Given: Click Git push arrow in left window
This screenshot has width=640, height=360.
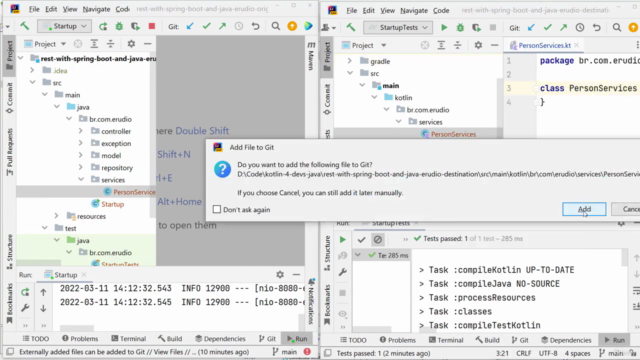Looking at the screenshot, I should pos(222,26).
